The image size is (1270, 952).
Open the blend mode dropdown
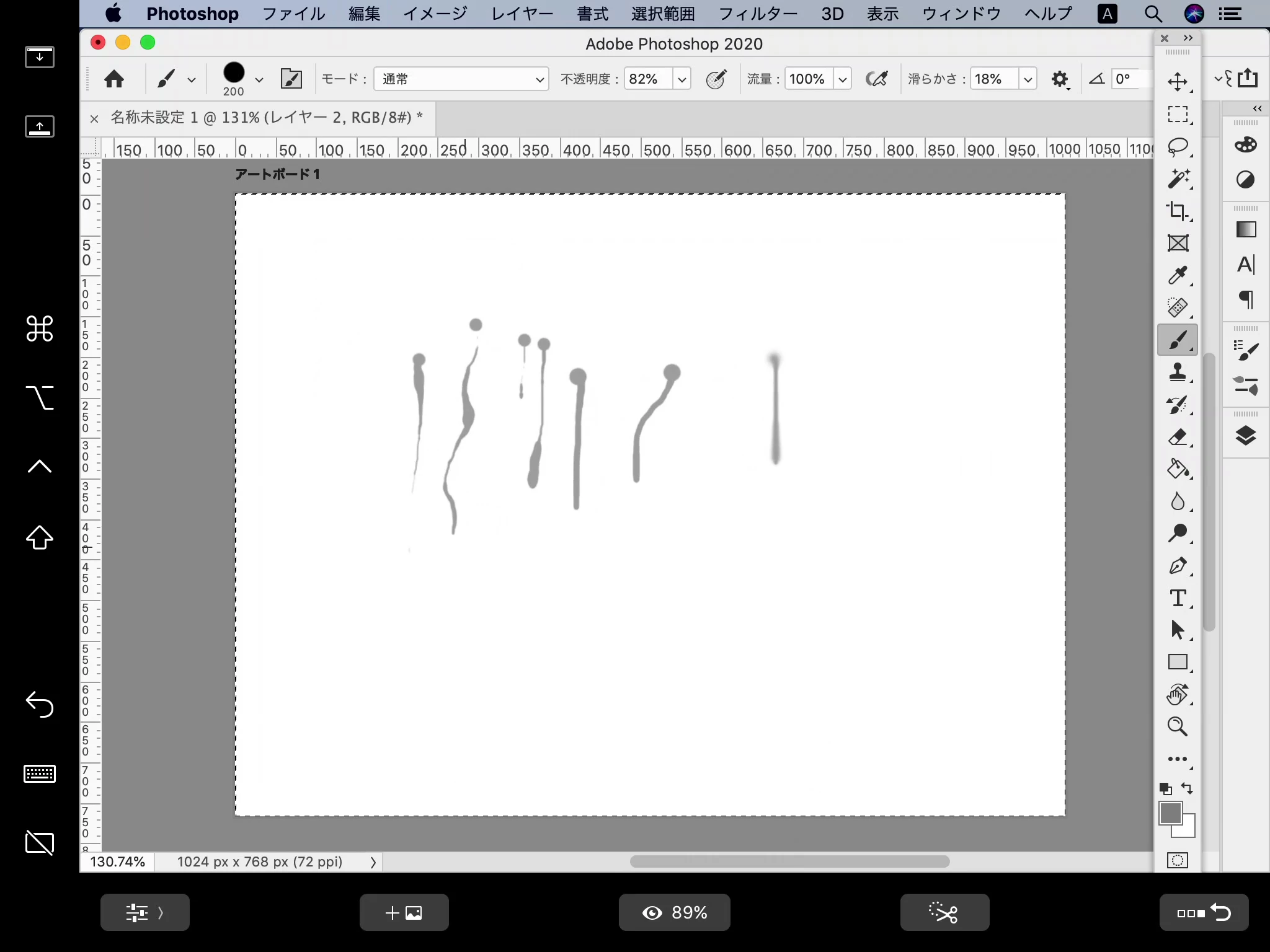(461, 79)
